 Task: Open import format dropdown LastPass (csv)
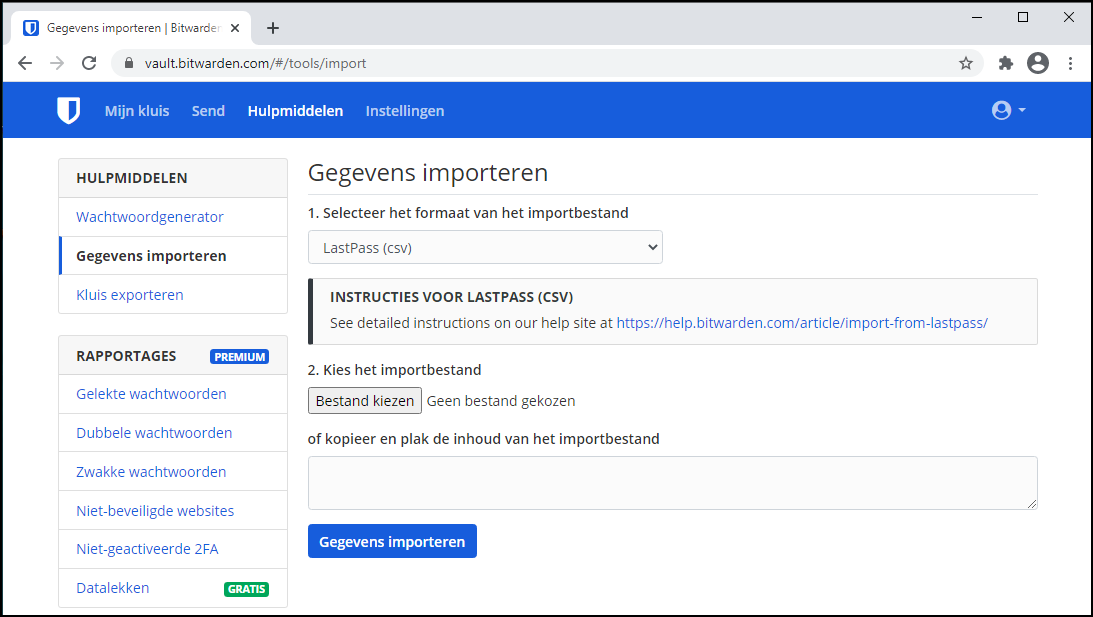[x=485, y=247]
